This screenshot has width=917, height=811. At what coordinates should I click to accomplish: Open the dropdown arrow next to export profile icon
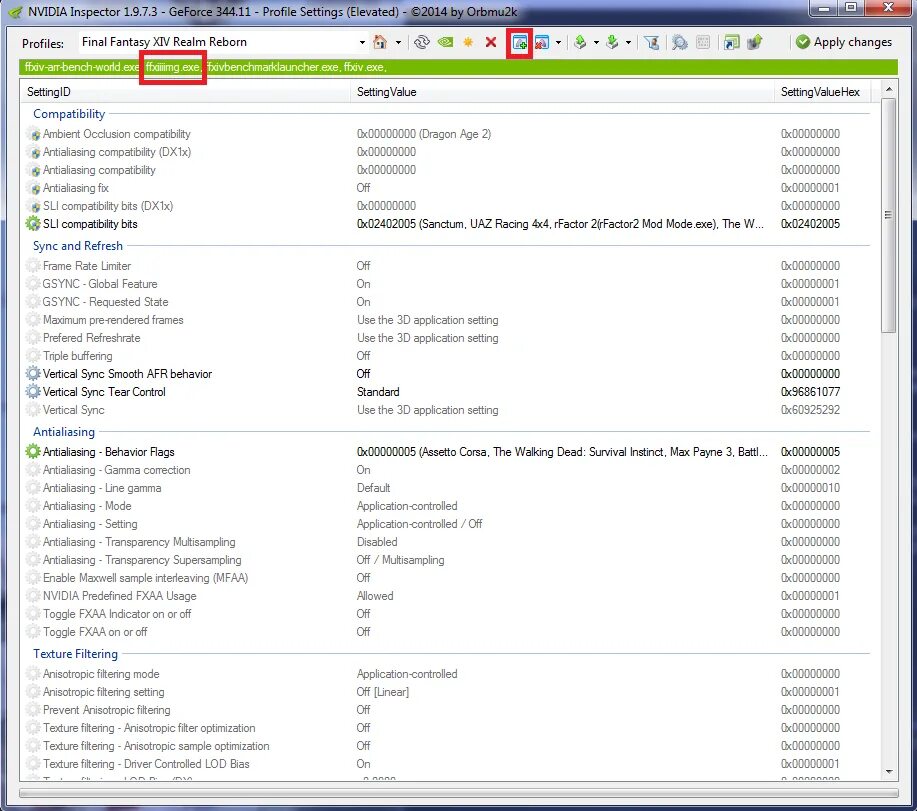pos(596,42)
